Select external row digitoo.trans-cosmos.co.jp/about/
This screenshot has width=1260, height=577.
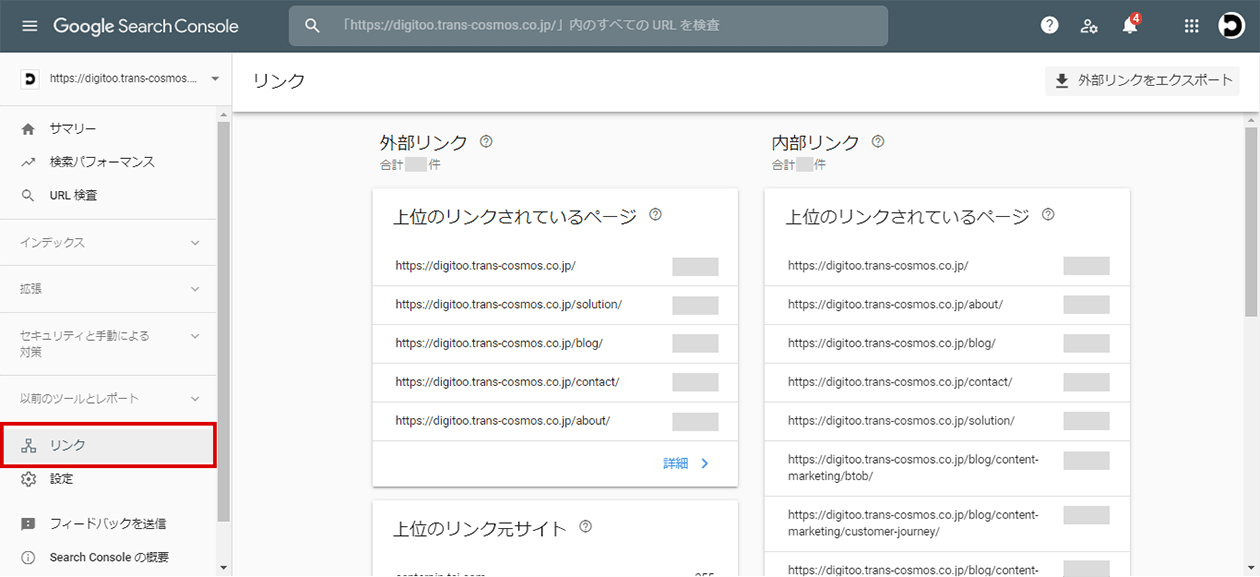pyautogui.click(x=555, y=421)
